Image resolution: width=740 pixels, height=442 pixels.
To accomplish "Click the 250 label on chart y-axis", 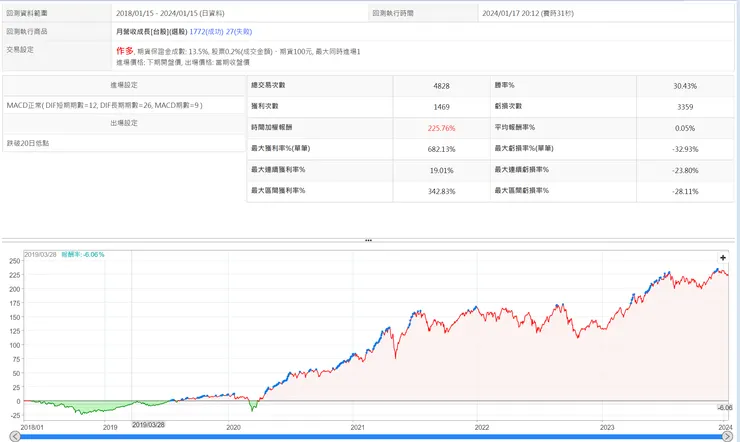I will point(15,261).
